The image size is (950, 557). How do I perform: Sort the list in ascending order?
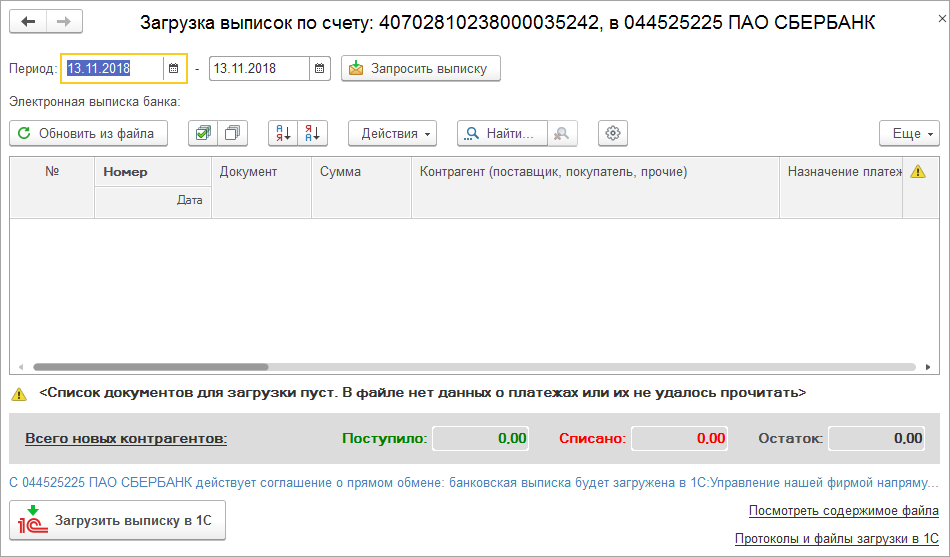(284, 133)
